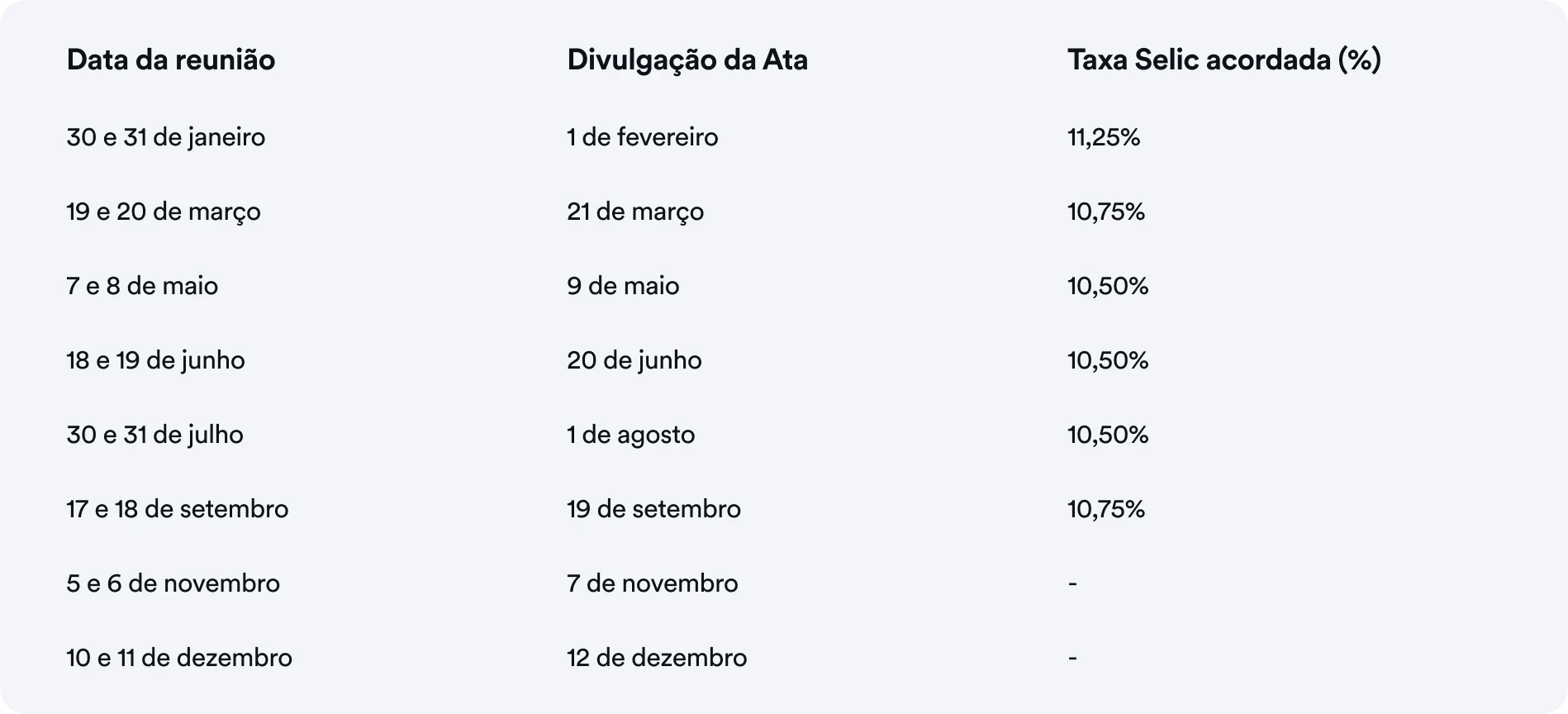Select the '21 de março' release date

point(635,212)
